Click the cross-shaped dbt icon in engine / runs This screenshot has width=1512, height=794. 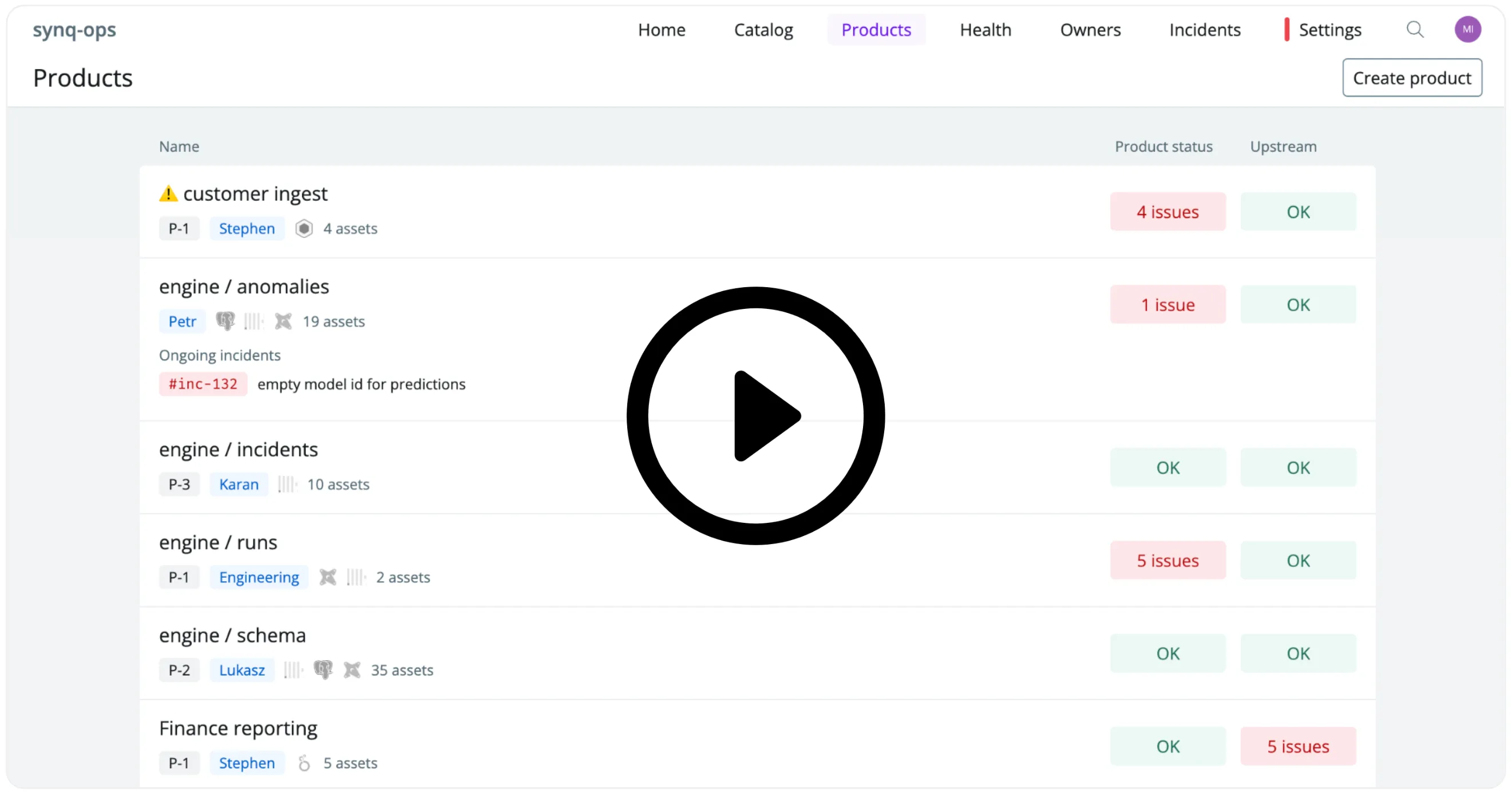[x=327, y=577]
